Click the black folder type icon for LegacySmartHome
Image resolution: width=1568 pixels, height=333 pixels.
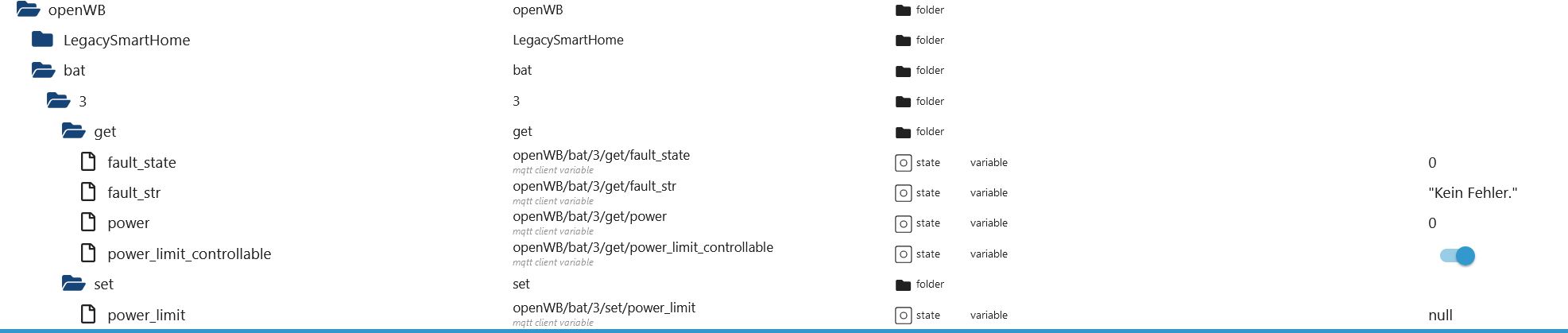903,41
